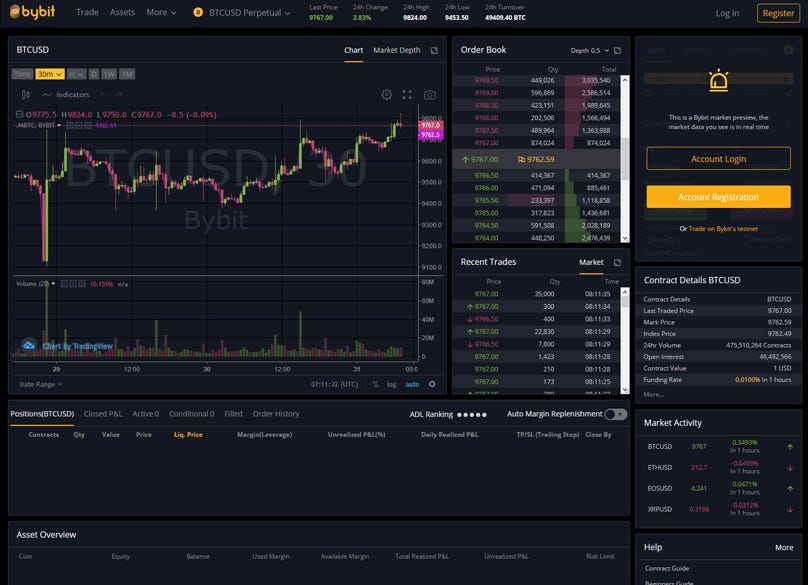Open chart settings gear icon
The height and width of the screenshot is (585, 808).
point(387,95)
